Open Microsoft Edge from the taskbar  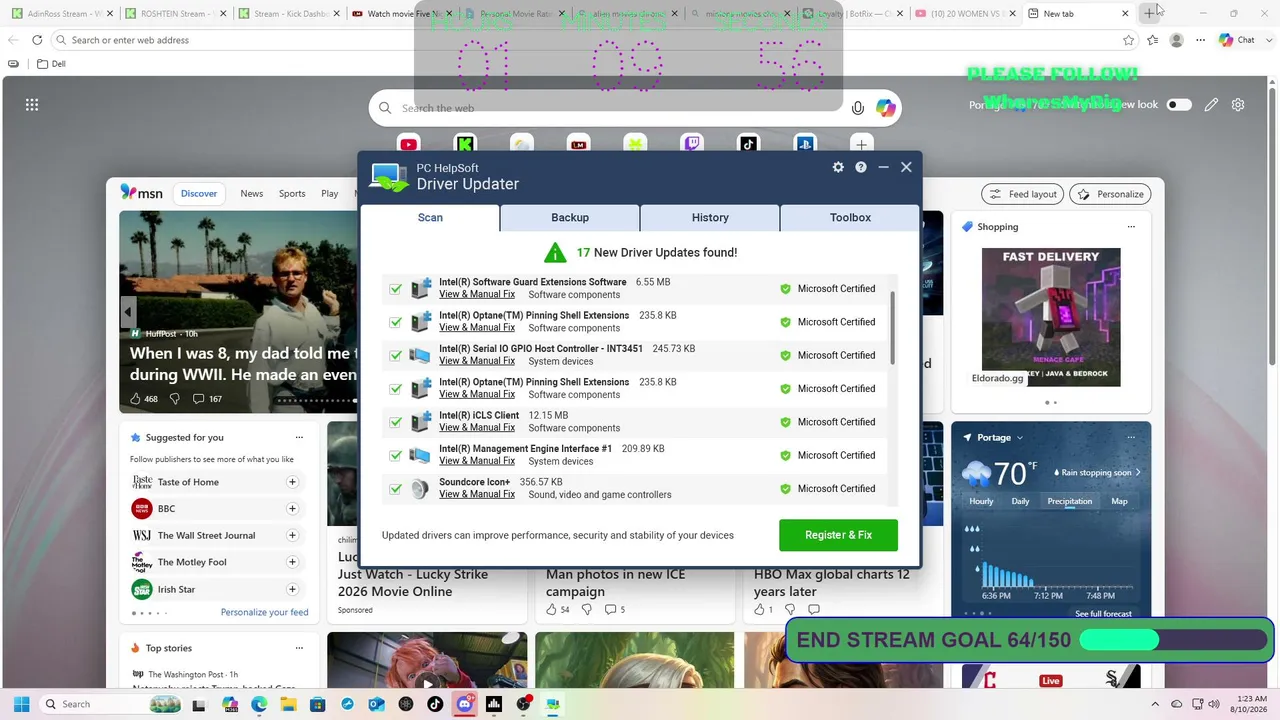[260, 704]
